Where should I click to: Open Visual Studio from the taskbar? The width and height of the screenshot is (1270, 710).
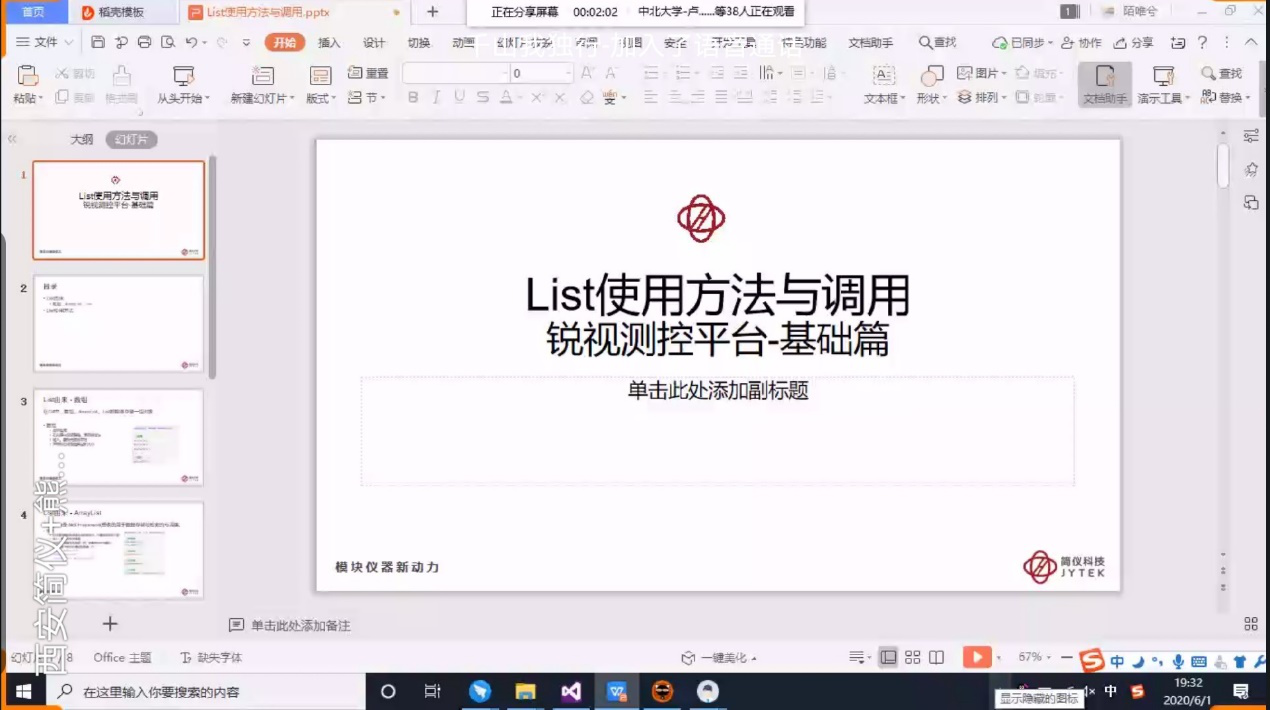click(x=571, y=691)
